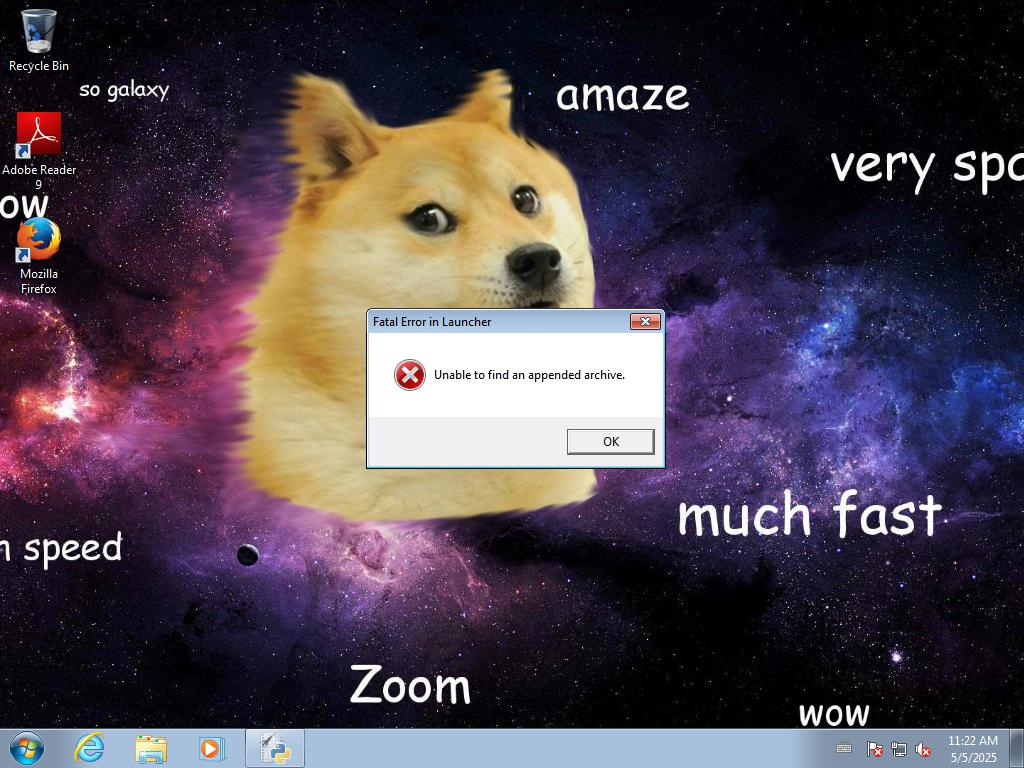
Task: Open the on-screen keyboard tray icon
Action: (x=844, y=748)
